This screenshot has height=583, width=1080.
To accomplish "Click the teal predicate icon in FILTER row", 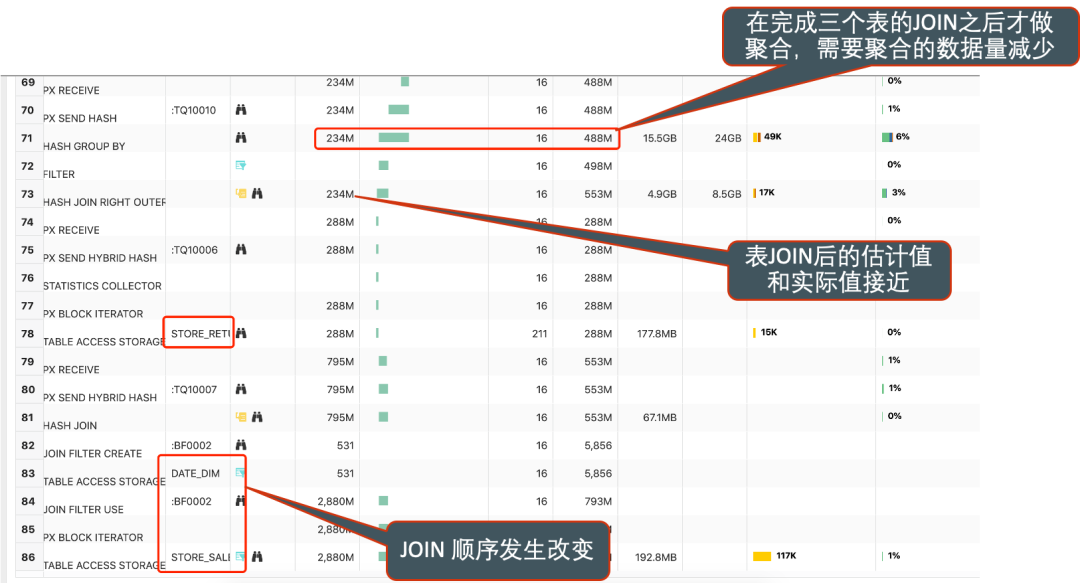I will pyautogui.click(x=240, y=165).
